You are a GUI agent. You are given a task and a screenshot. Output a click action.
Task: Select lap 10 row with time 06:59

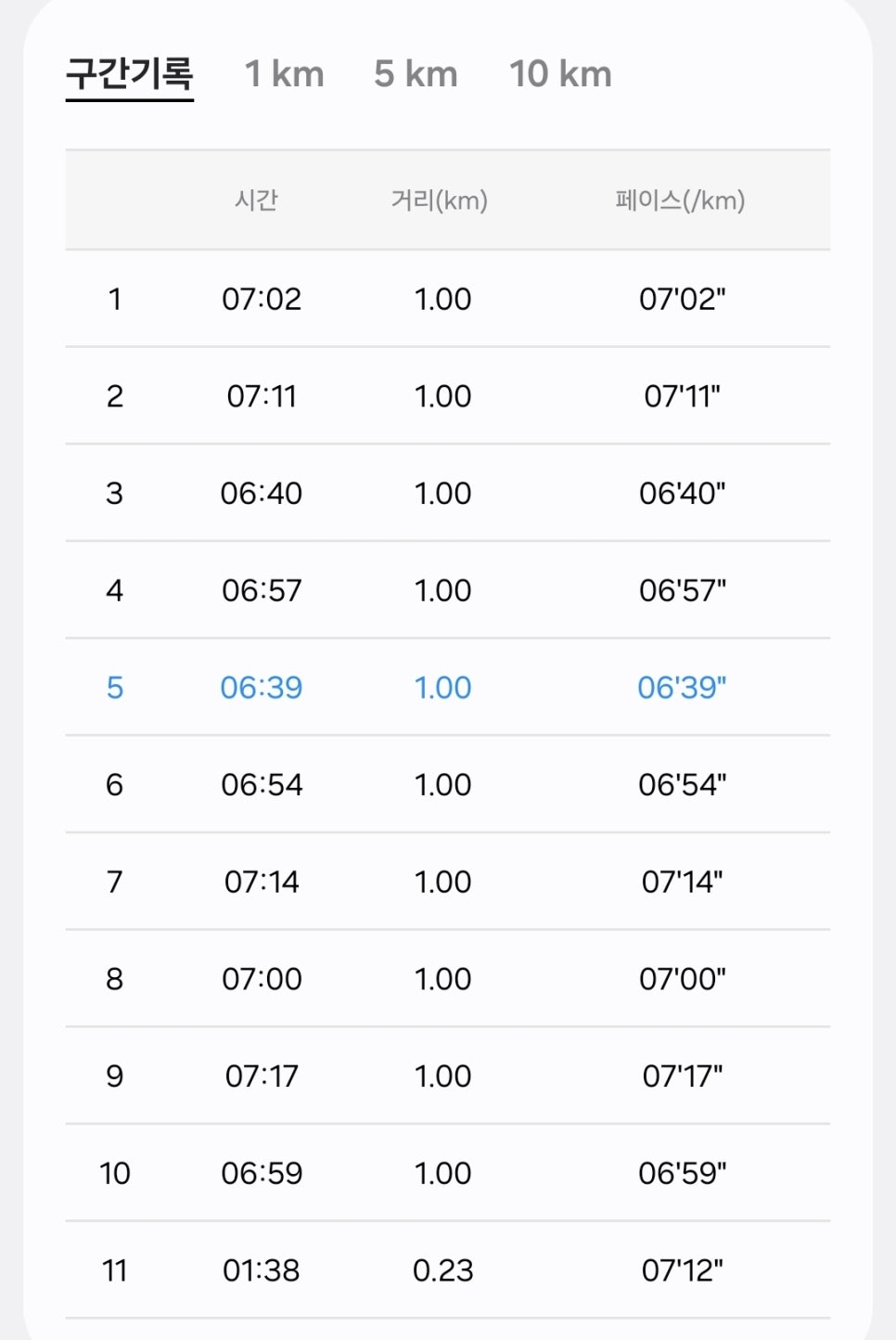pos(448,1173)
